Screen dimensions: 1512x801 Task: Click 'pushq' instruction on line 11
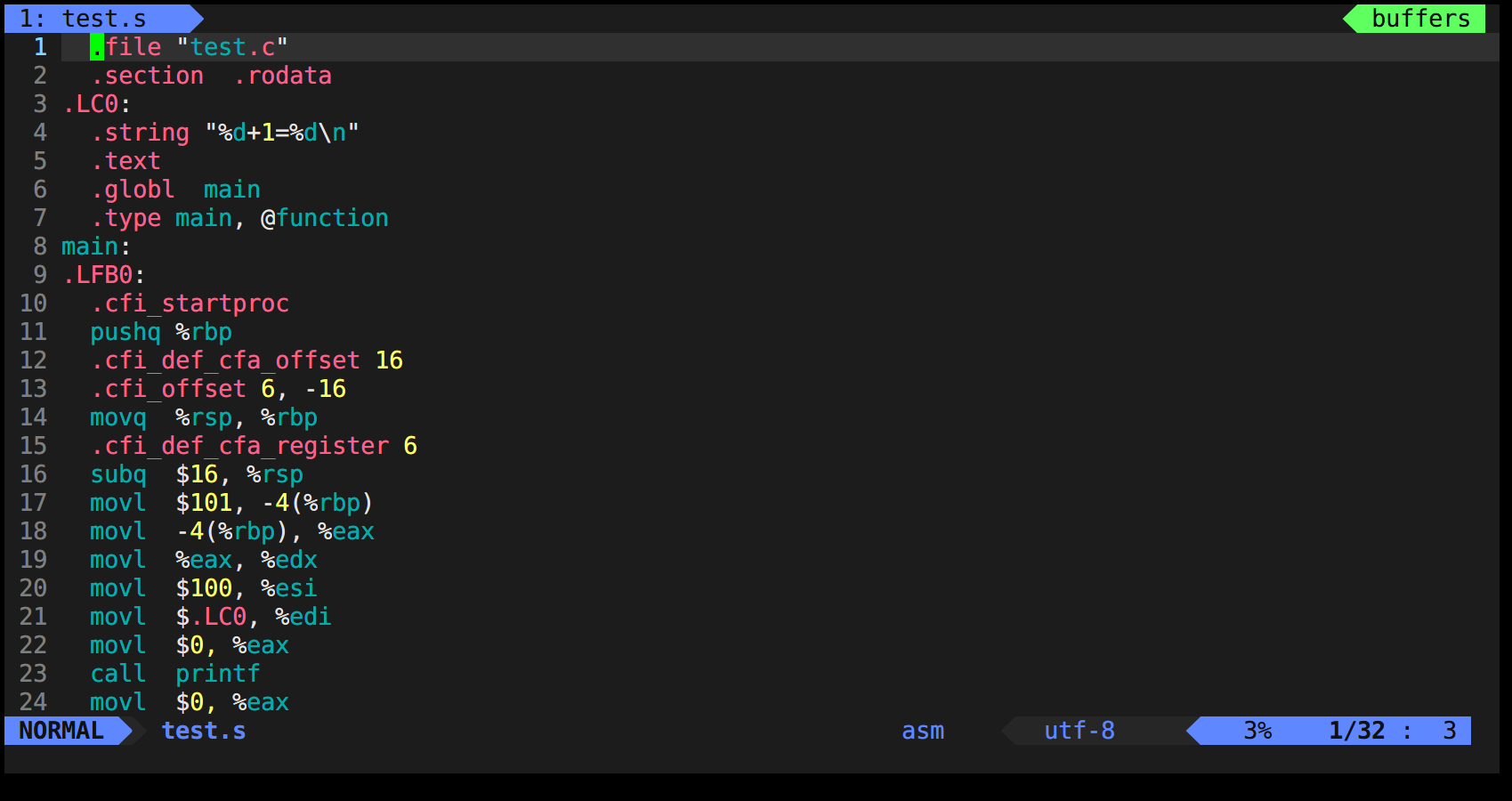[125, 332]
